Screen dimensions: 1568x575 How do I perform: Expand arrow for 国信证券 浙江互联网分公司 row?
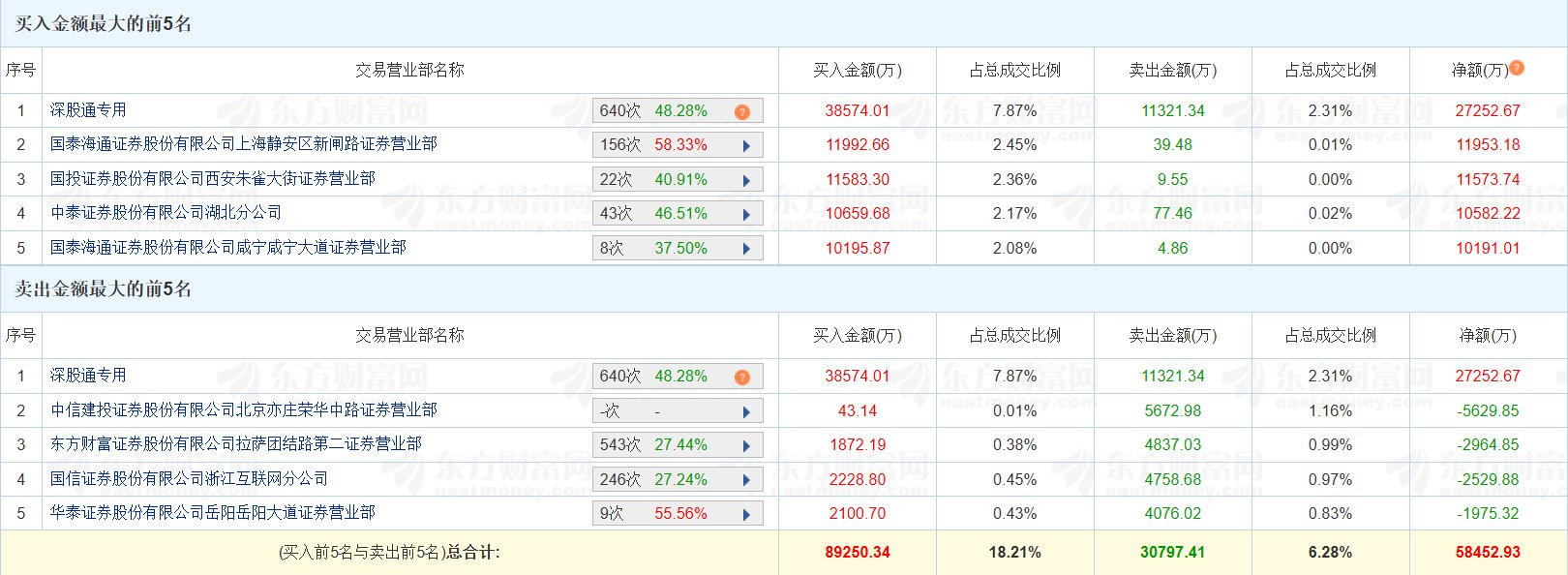(746, 480)
